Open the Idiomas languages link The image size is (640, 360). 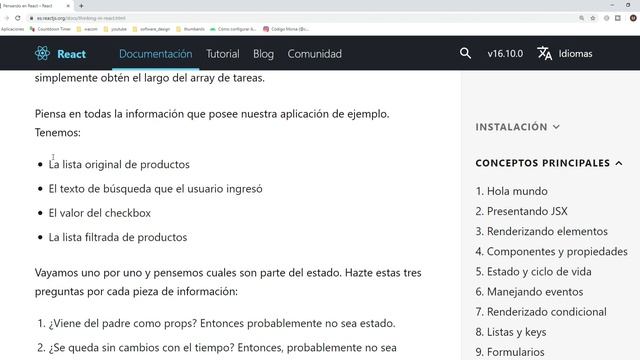(576, 53)
